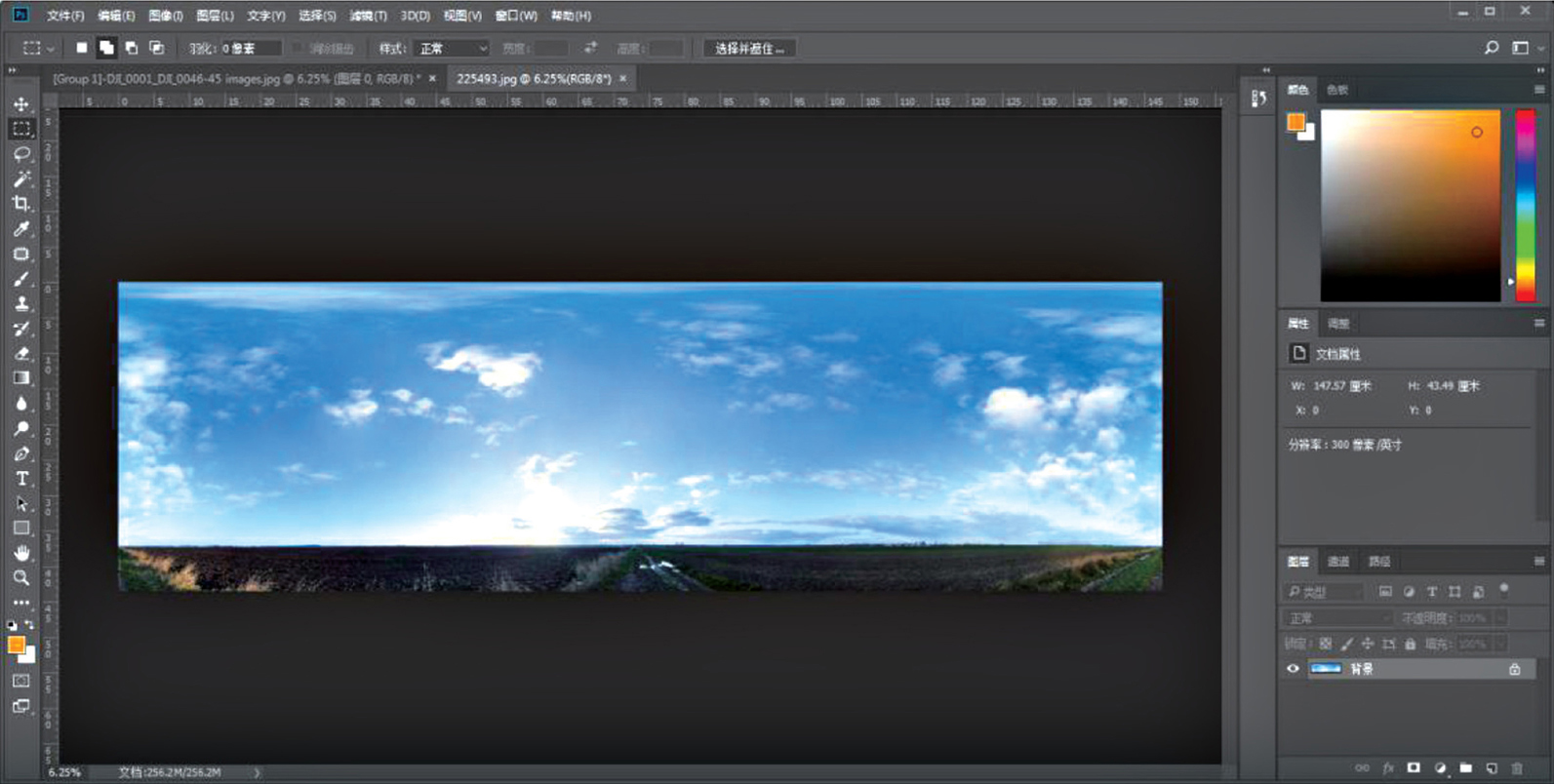Activate the Hand tool

(x=21, y=553)
